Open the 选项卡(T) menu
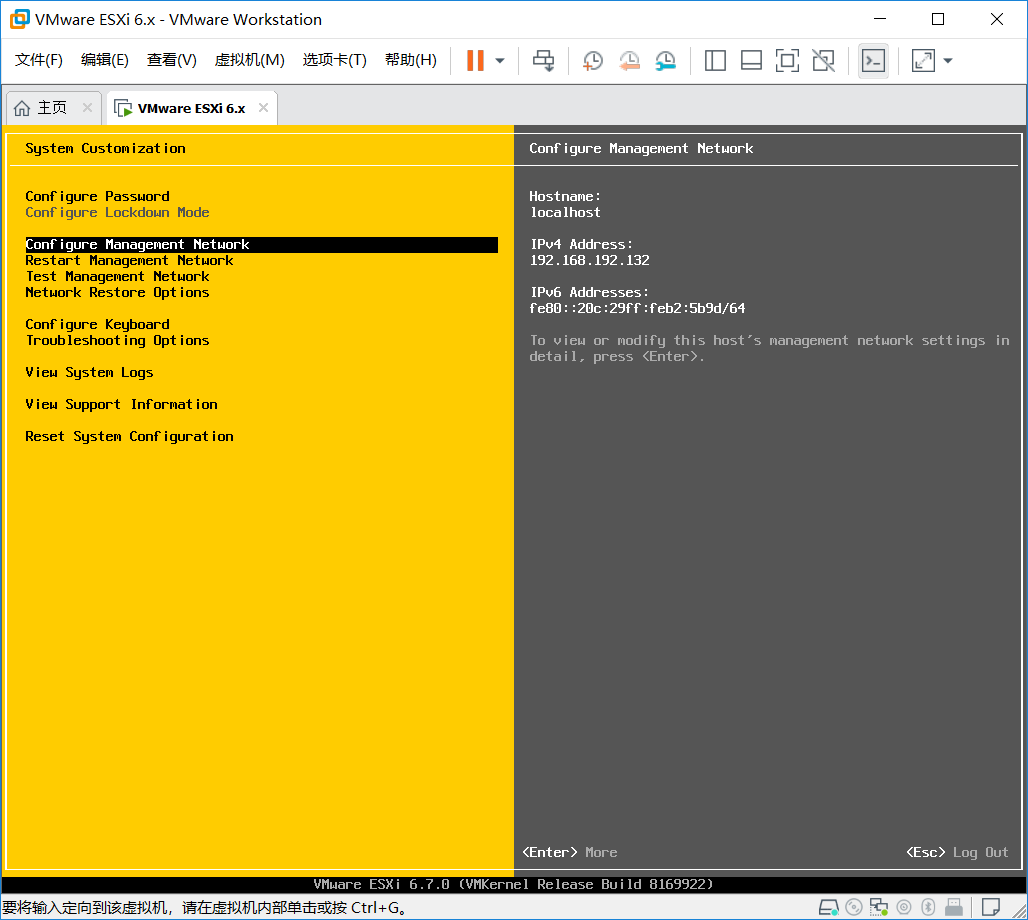Image resolution: width=1028 pixels, height=920 pixels. pos(334,60)
